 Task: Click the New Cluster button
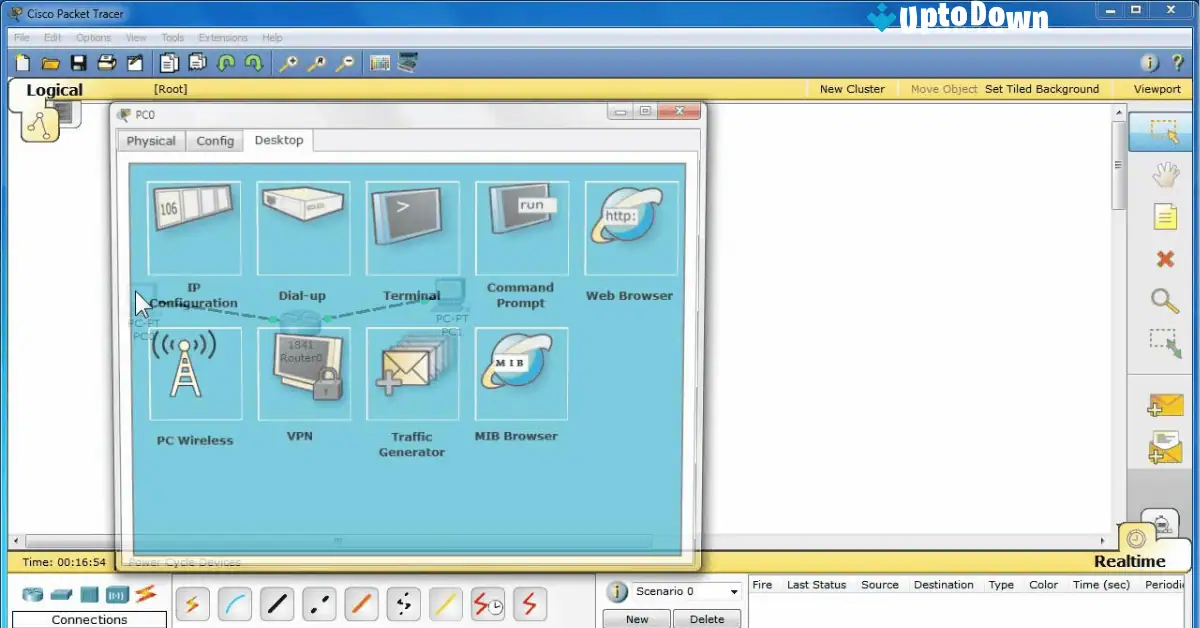coord(852,88)
